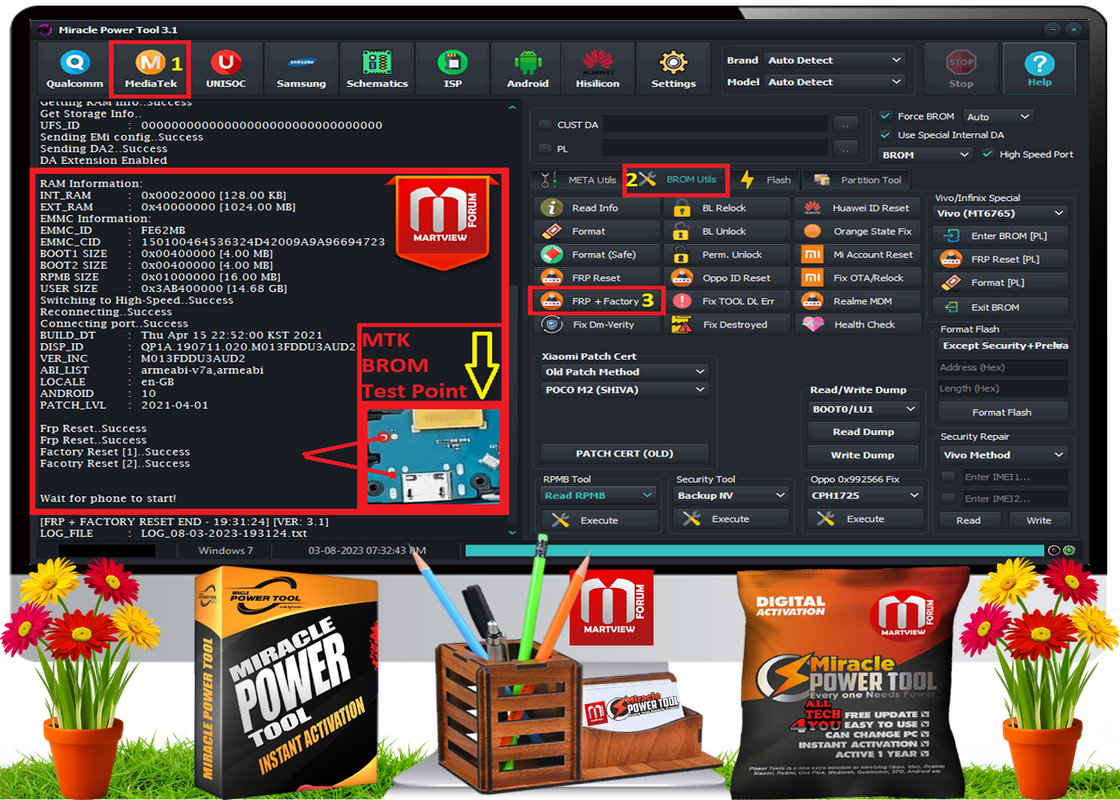Expand POCO M2 (SHIVA) dropdown
1120x800 pixels.
pyautogui.click(x=625, y=389)
